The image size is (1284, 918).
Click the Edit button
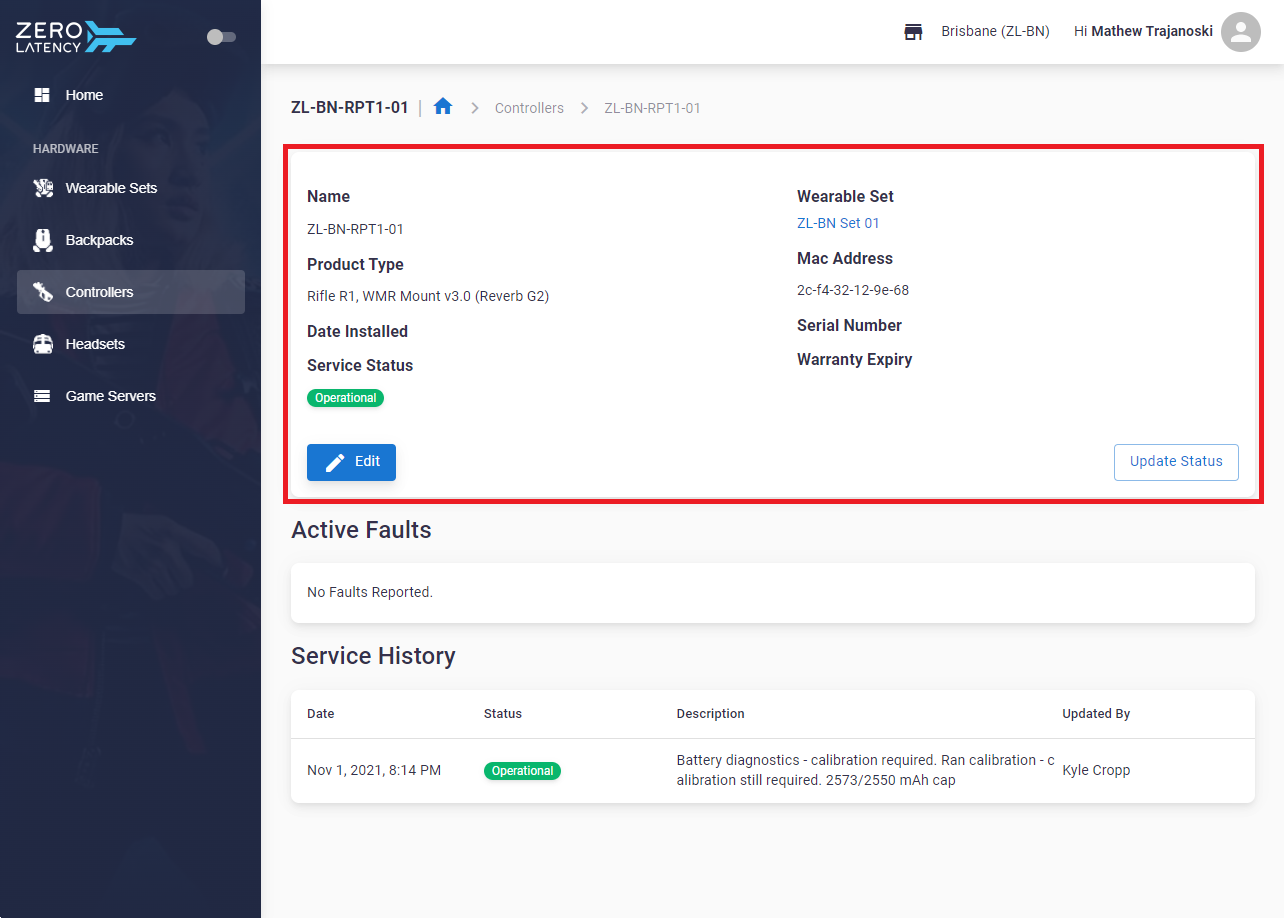351,462
